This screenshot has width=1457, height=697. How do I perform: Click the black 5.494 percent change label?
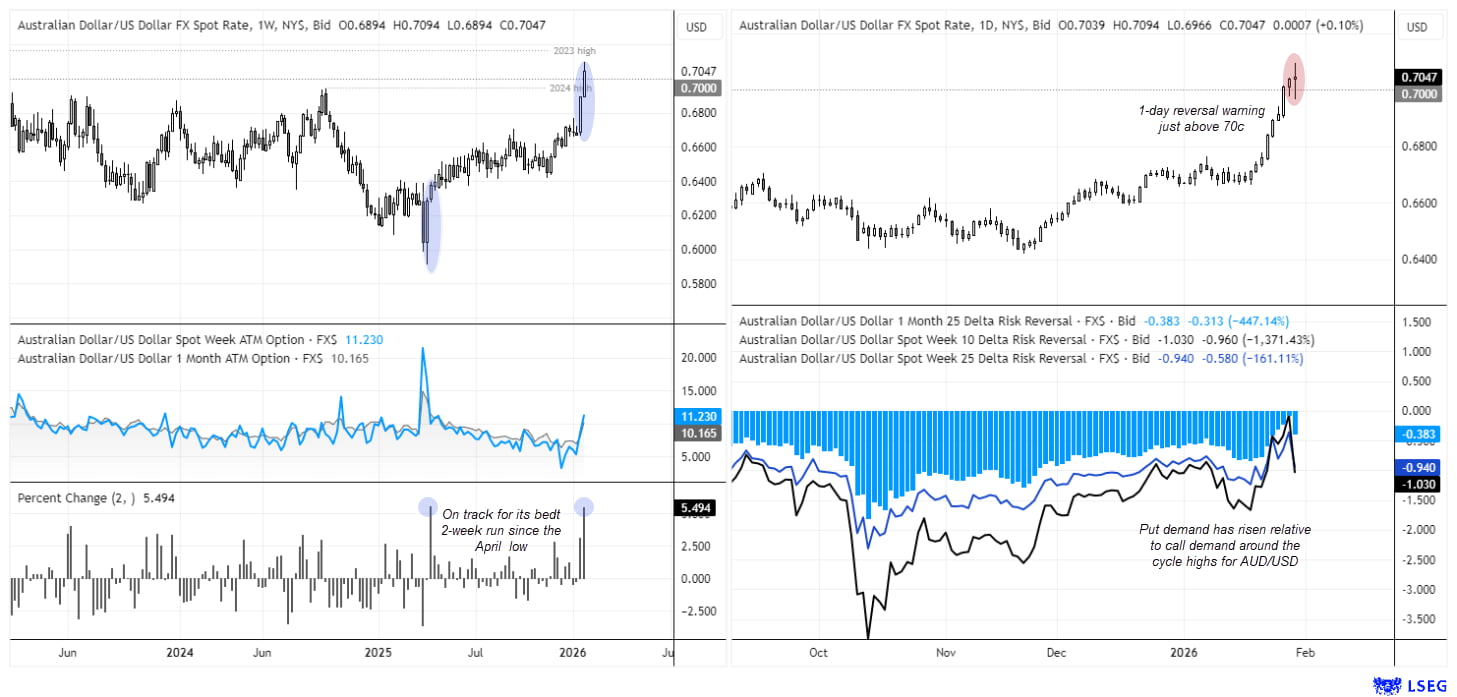tap(696, 508)
